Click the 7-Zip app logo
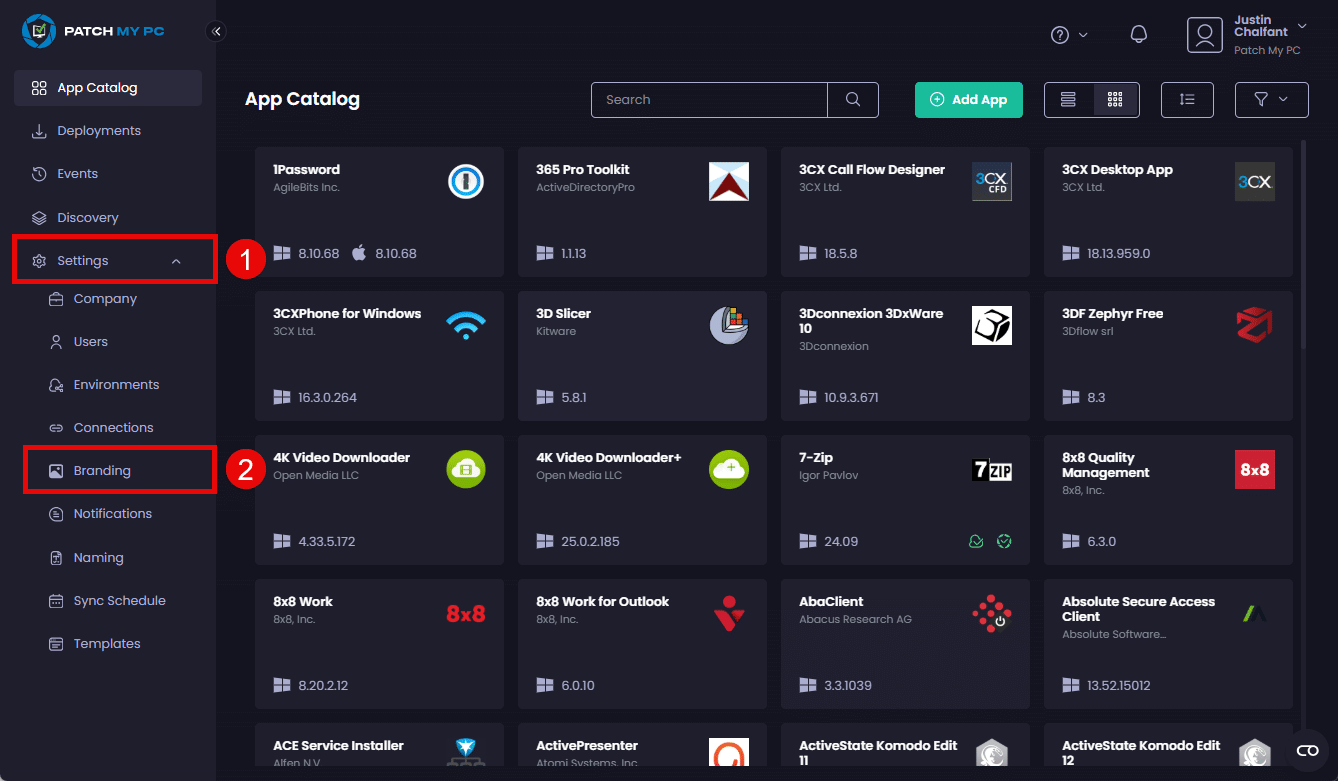Viewport: 1338px width, 781px height. pyautogui.click(x=991, y=470)
